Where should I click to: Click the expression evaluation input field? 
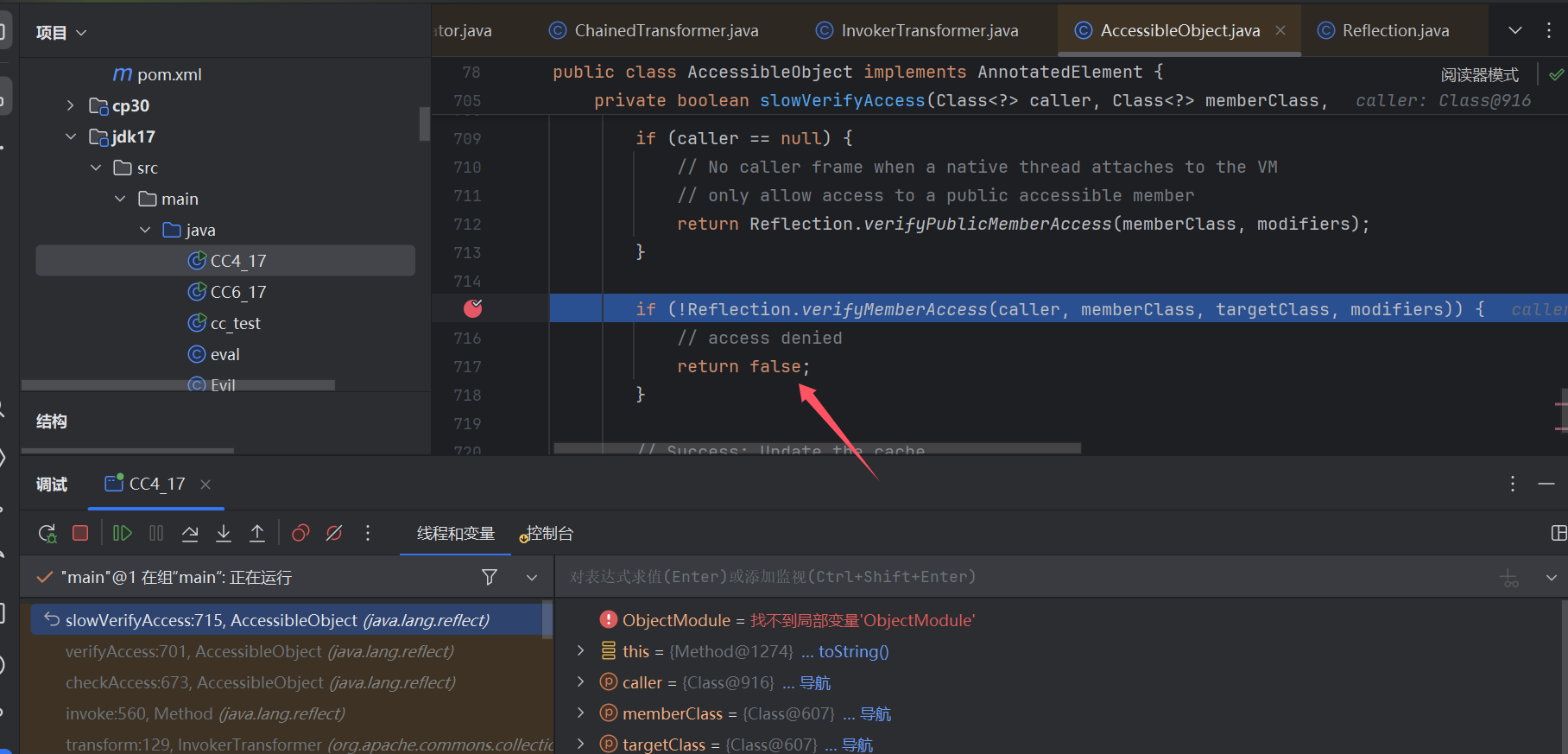coord(1027,577)
